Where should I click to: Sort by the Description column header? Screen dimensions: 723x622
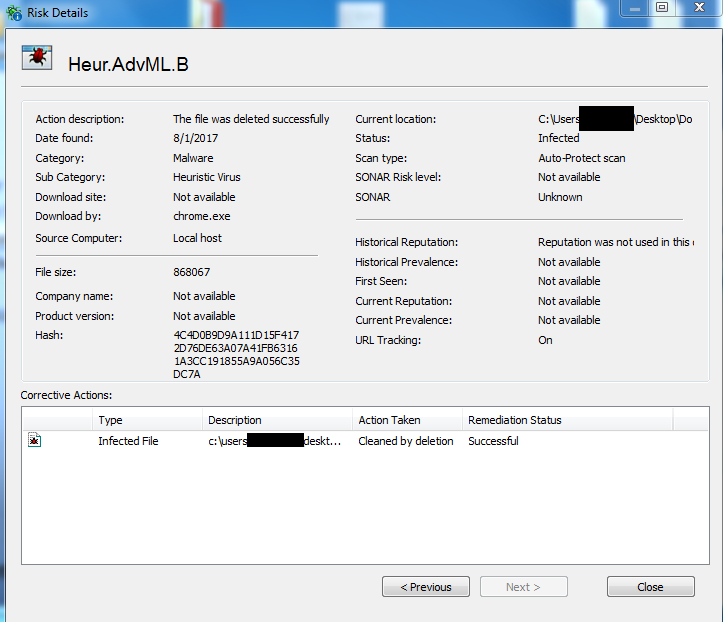tap(235, 420)
